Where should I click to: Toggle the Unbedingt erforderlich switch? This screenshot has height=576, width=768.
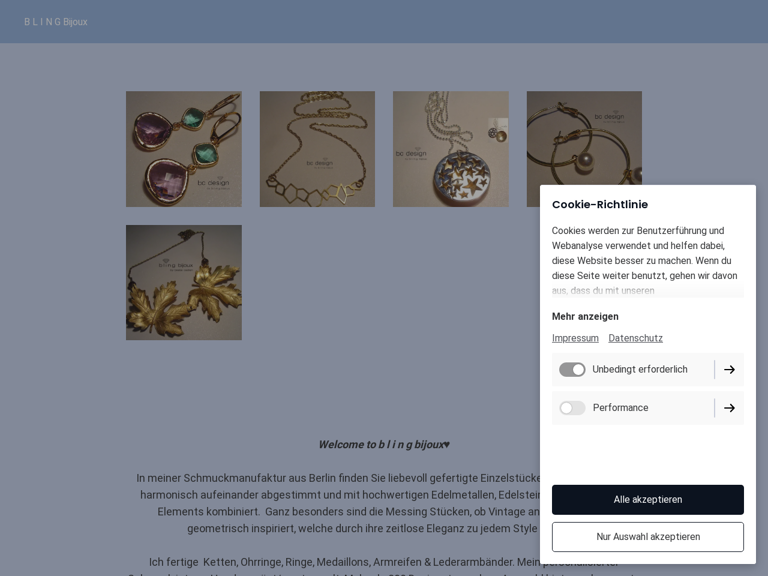(x=572, y=369)
